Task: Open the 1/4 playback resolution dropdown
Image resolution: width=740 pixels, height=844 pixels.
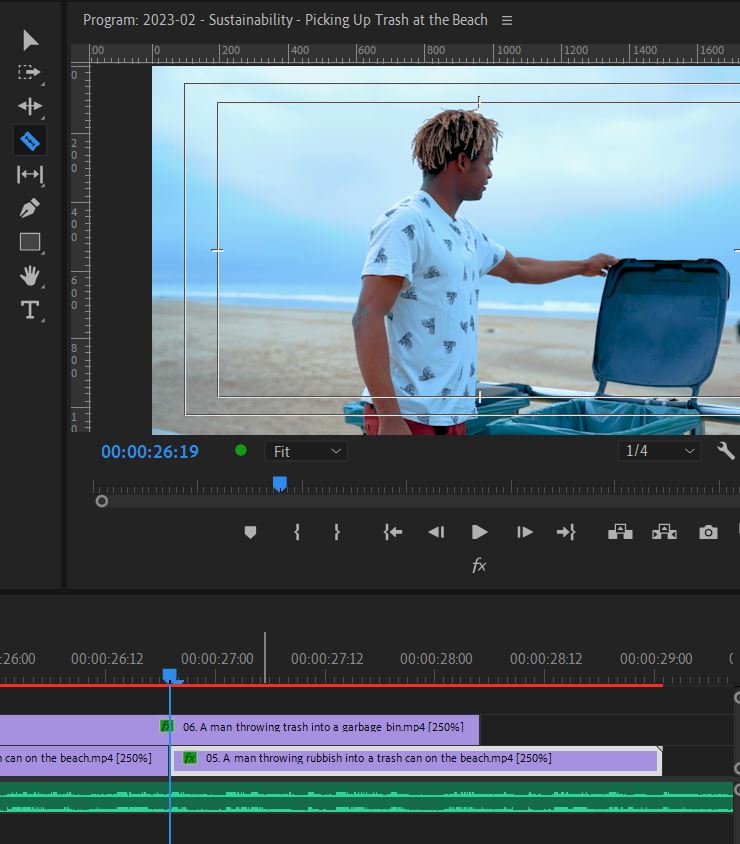Action: [659, 451]
